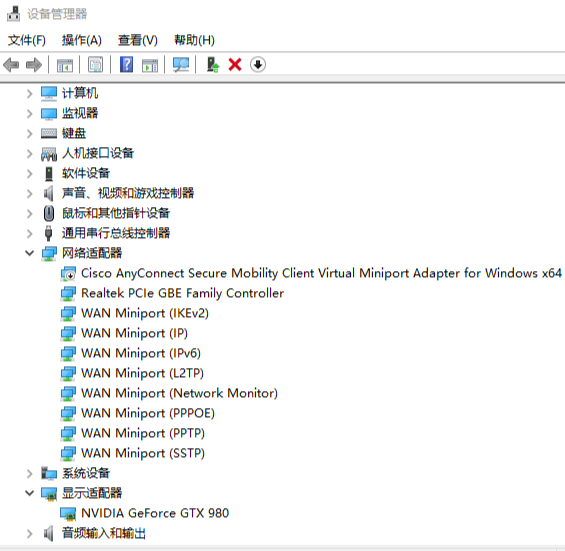Open the 操作(A) menu
Image resolution: width=565 pixels, height=551 pixels.
click(x=82, y=40)
